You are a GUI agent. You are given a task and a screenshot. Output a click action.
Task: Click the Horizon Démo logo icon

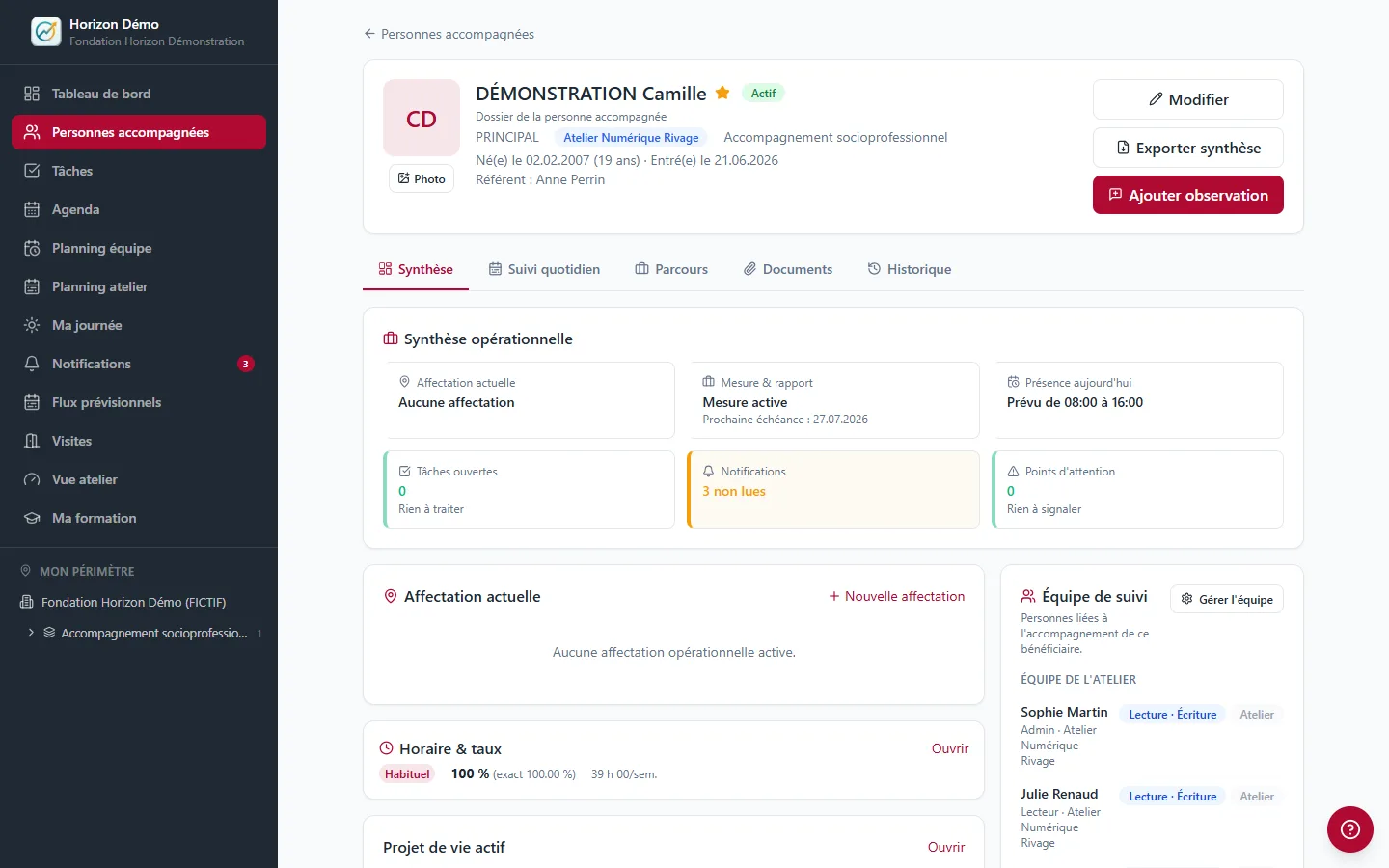point(45,32)
